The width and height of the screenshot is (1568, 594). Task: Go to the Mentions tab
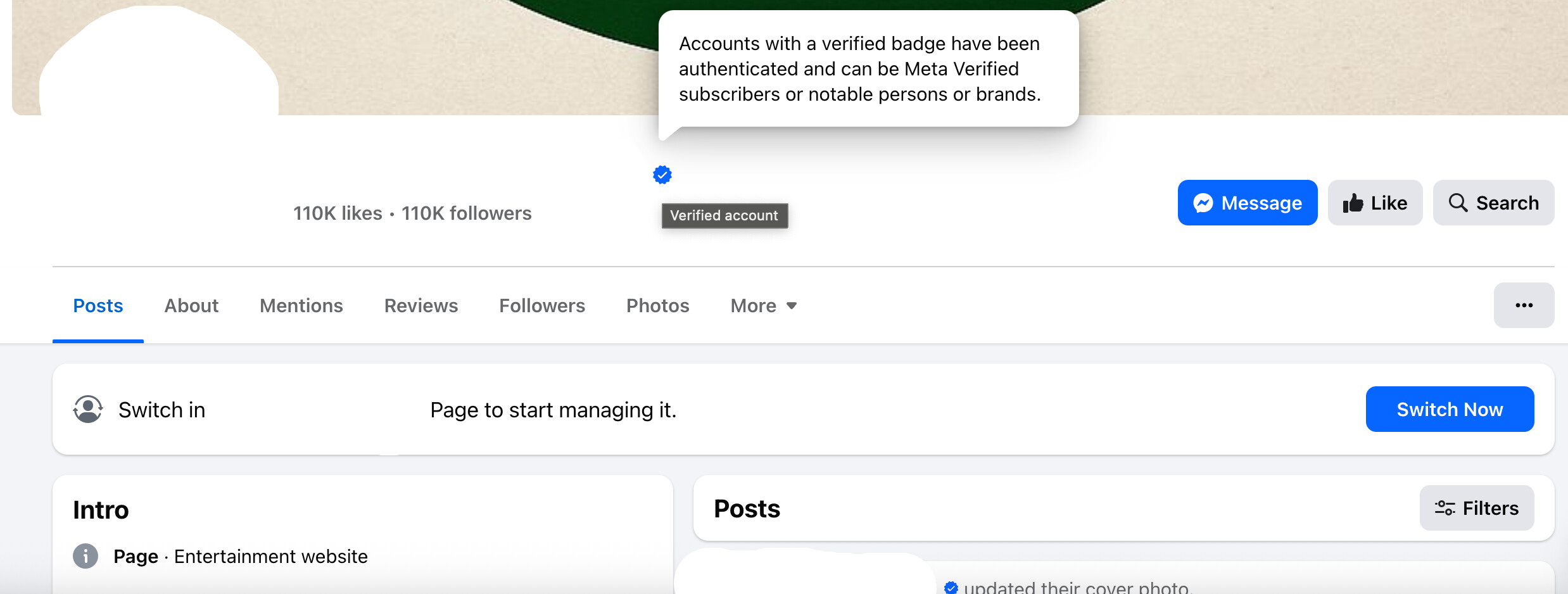[301, 306]
